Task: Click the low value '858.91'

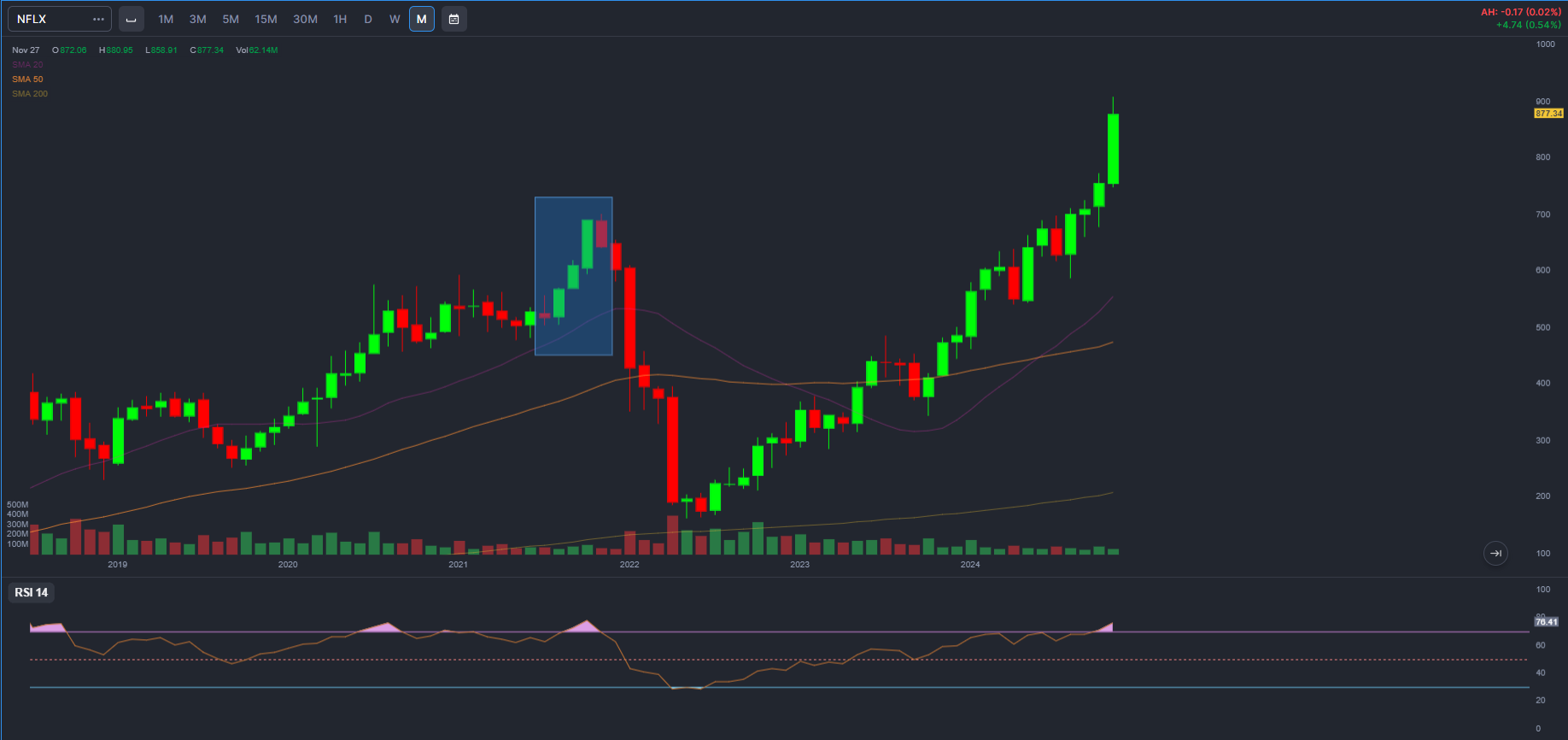Action: (x=165, y=50)
